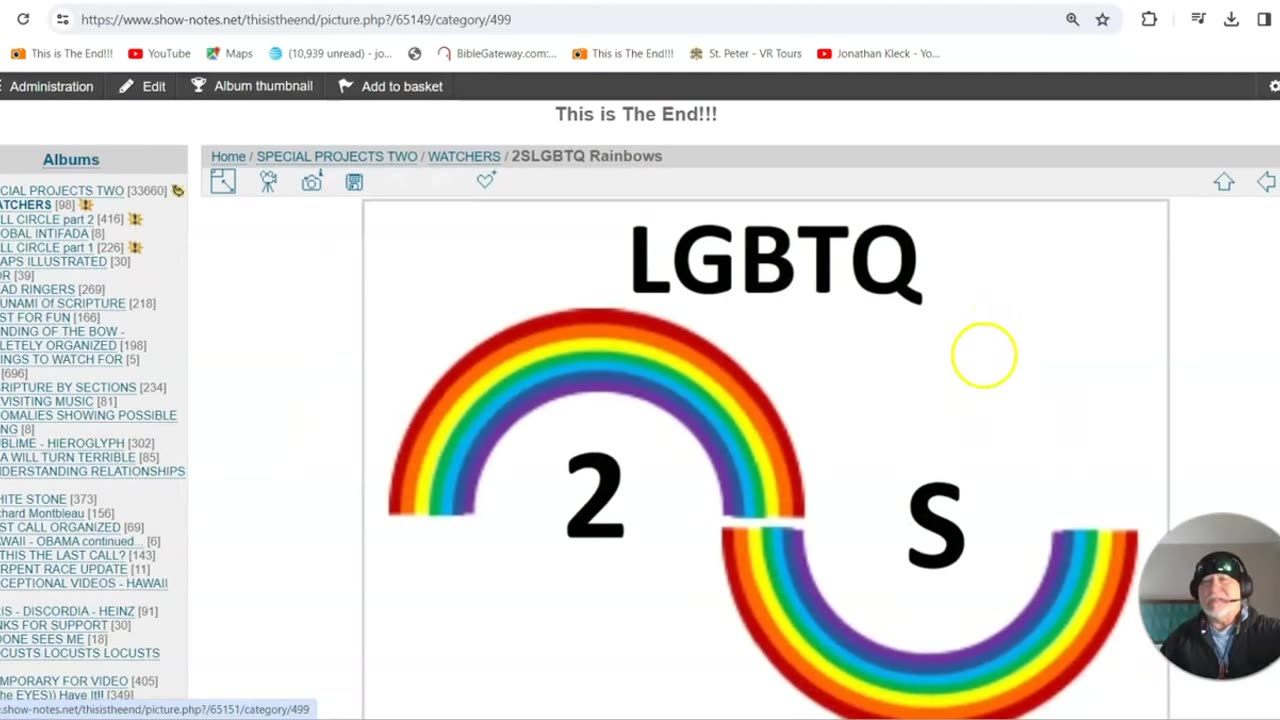Click Edit in the admin toolbar
Screen dimensions: 1280x720
143,86
